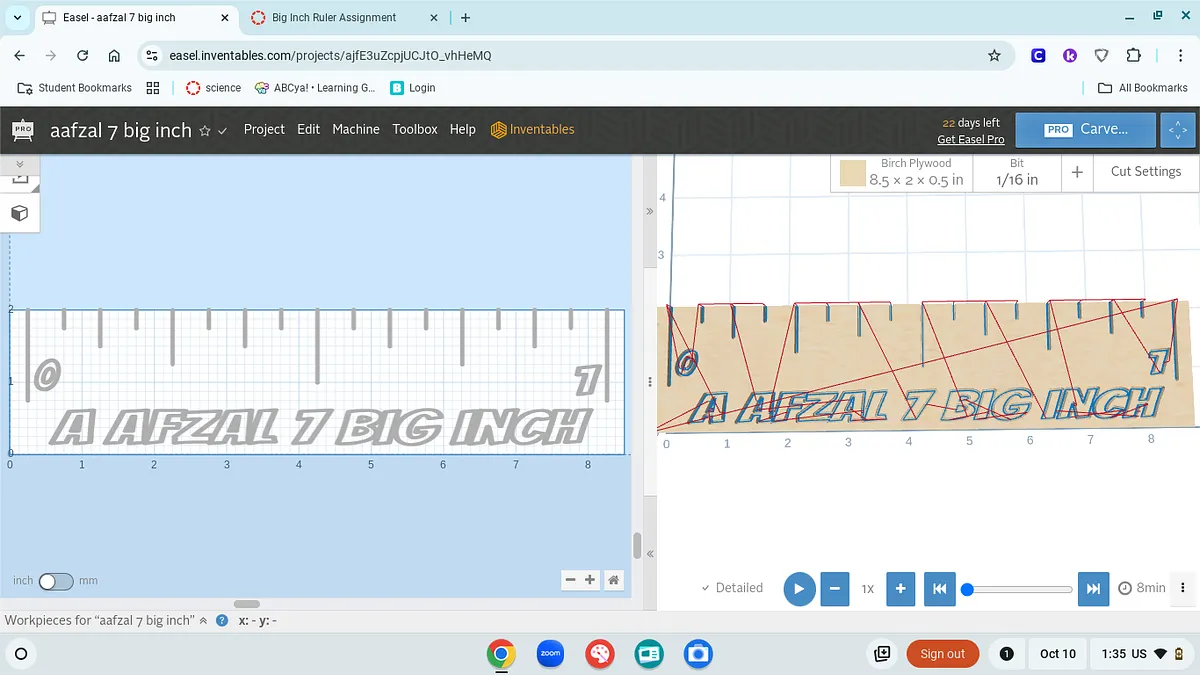Open the science bookmark
This screenshot has width=1200, height=675.
(214, 88)
